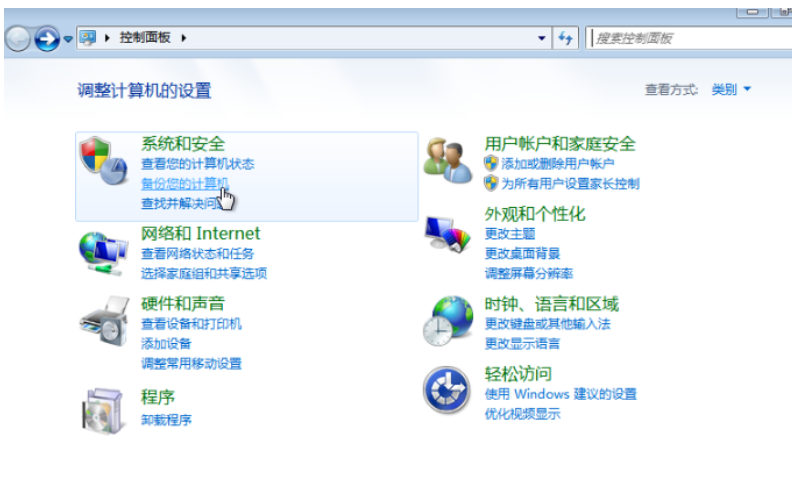Click the Appearance and Personalization monitor icon
This screenshot has height=484, width=792.
pos(447,235)
